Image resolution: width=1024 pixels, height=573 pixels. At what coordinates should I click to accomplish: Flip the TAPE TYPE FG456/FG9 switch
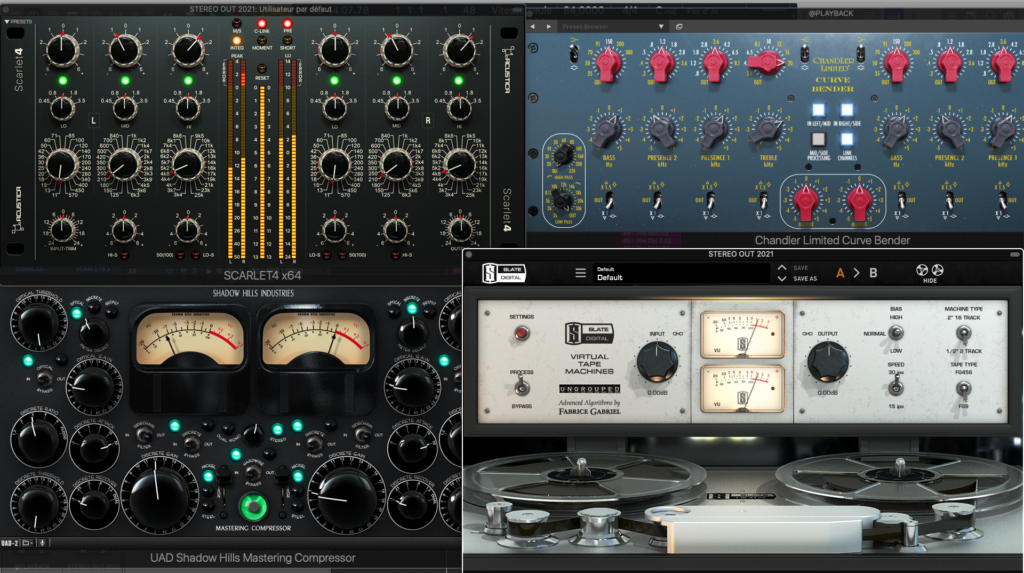tap(963, 389)
